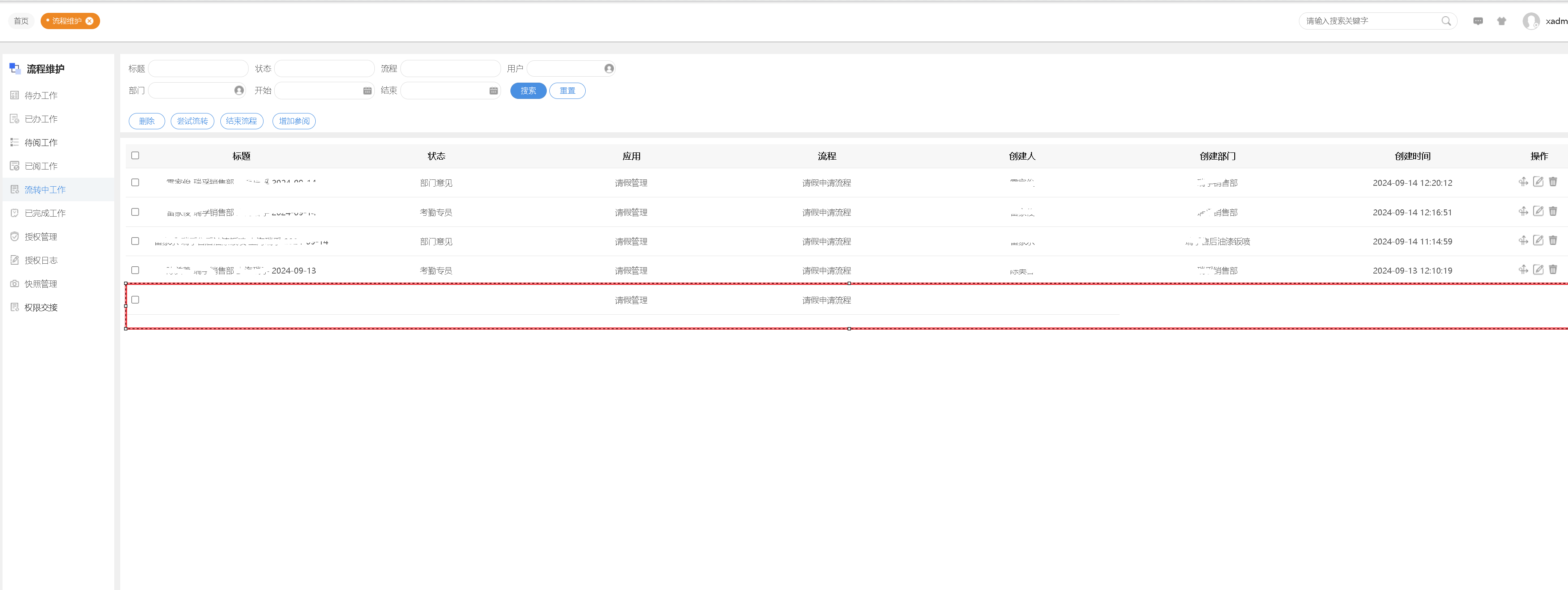Close the 流程维护 tab with X
The height and width of the screenshot is (590, 1568).
pos(89,21)
